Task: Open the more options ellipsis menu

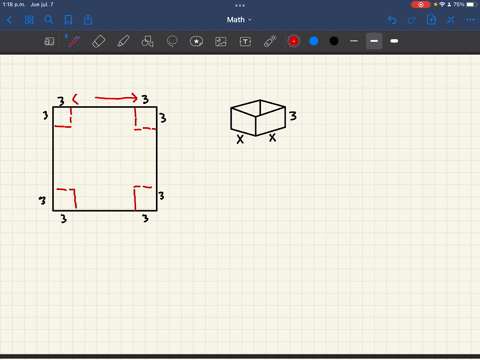Action: coord(470,20)
